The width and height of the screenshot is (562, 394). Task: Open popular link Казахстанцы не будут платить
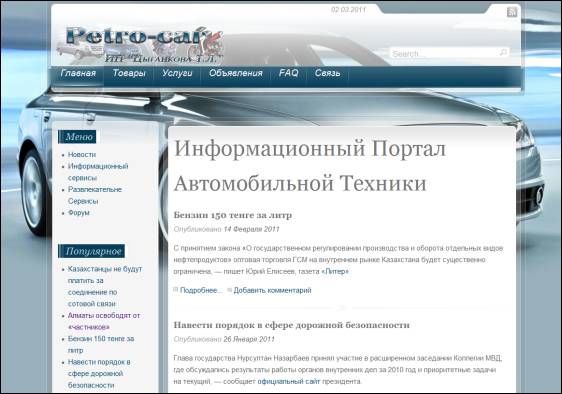105,286
